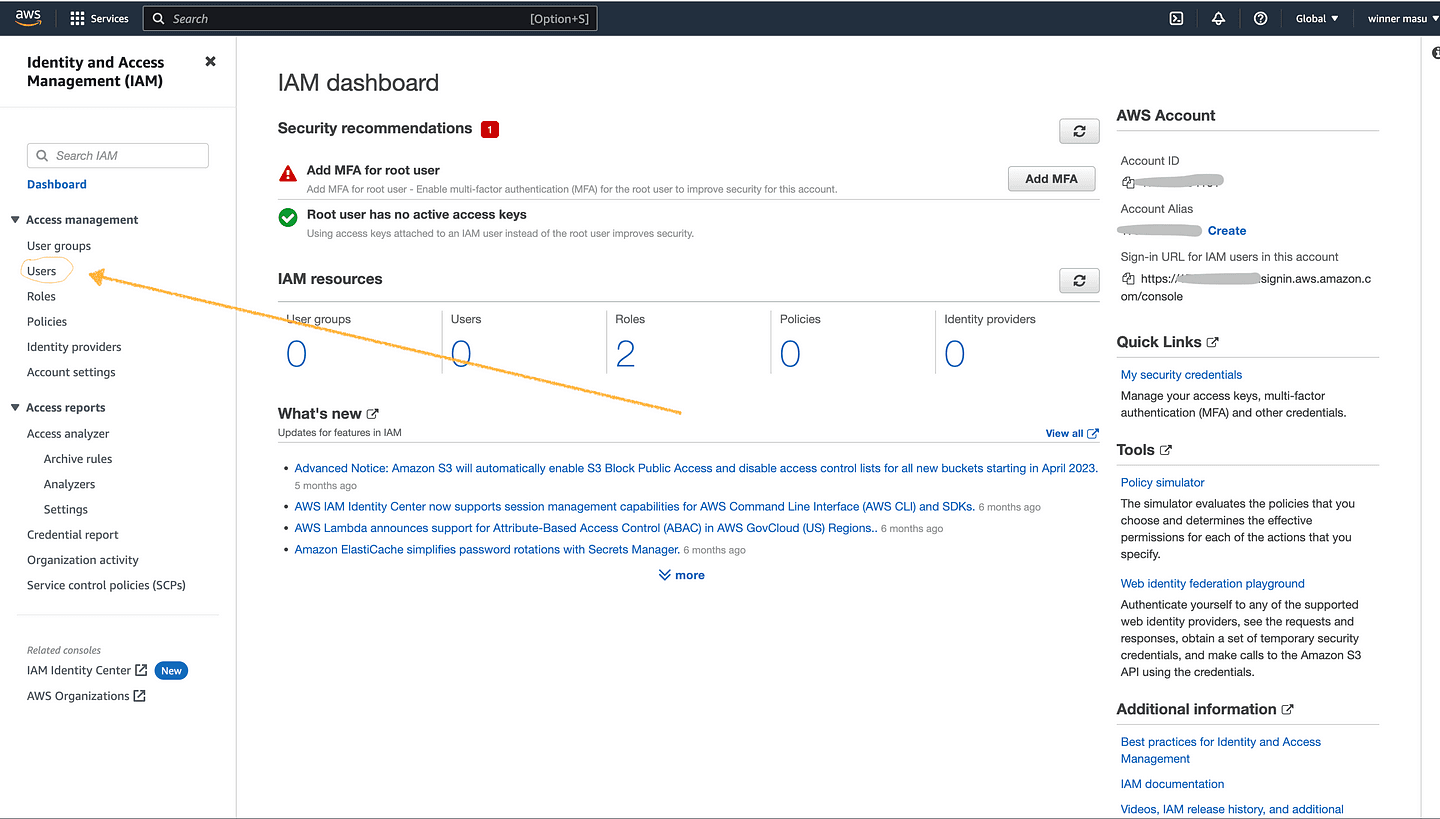Open the Global region dropdown
This screenshot has width=1440, height=819.
coord(1317,18)
